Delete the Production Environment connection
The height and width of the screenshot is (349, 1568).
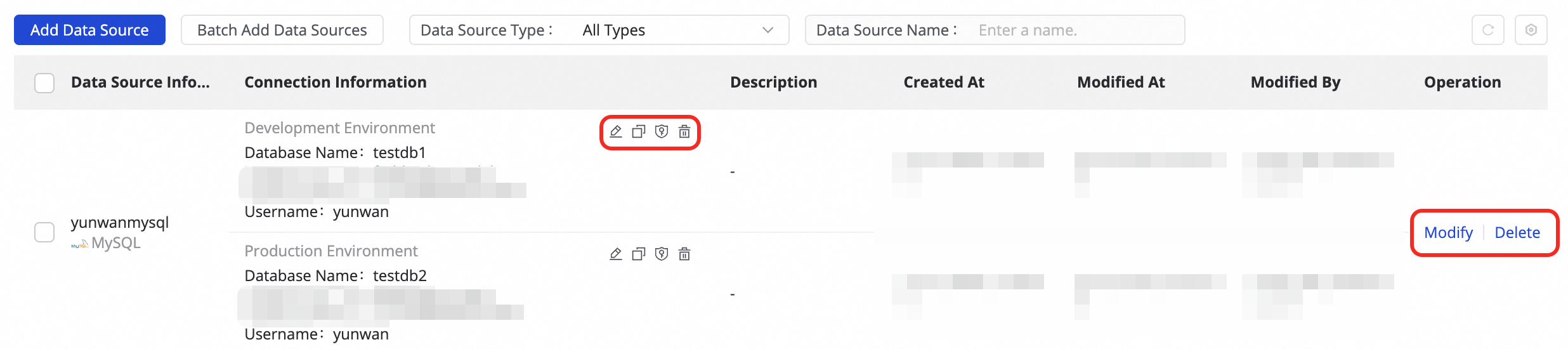tap(684, 254)
